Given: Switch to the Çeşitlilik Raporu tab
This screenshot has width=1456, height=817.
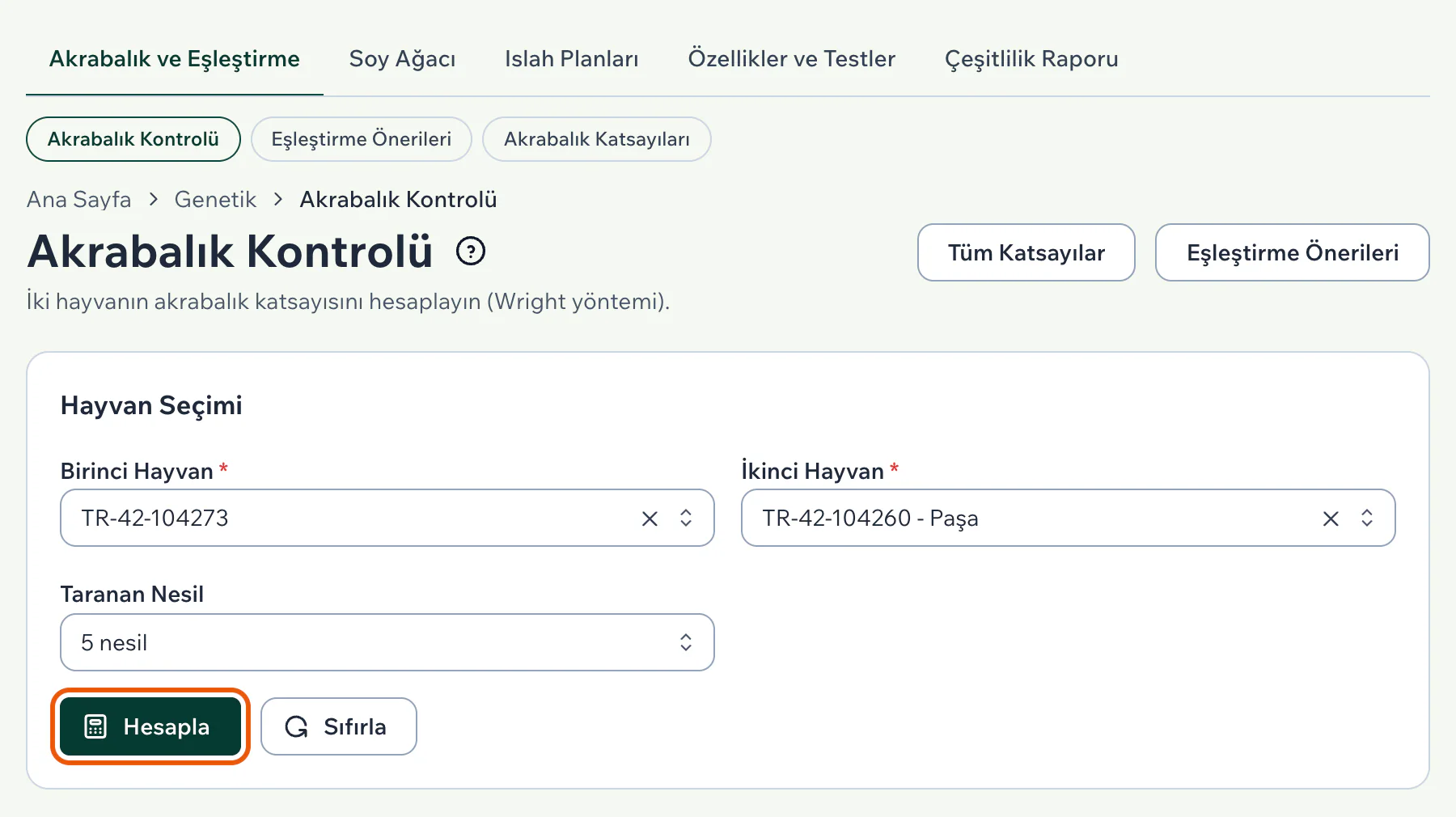Looking at the screenshot, I should [x=1031, y=59].
